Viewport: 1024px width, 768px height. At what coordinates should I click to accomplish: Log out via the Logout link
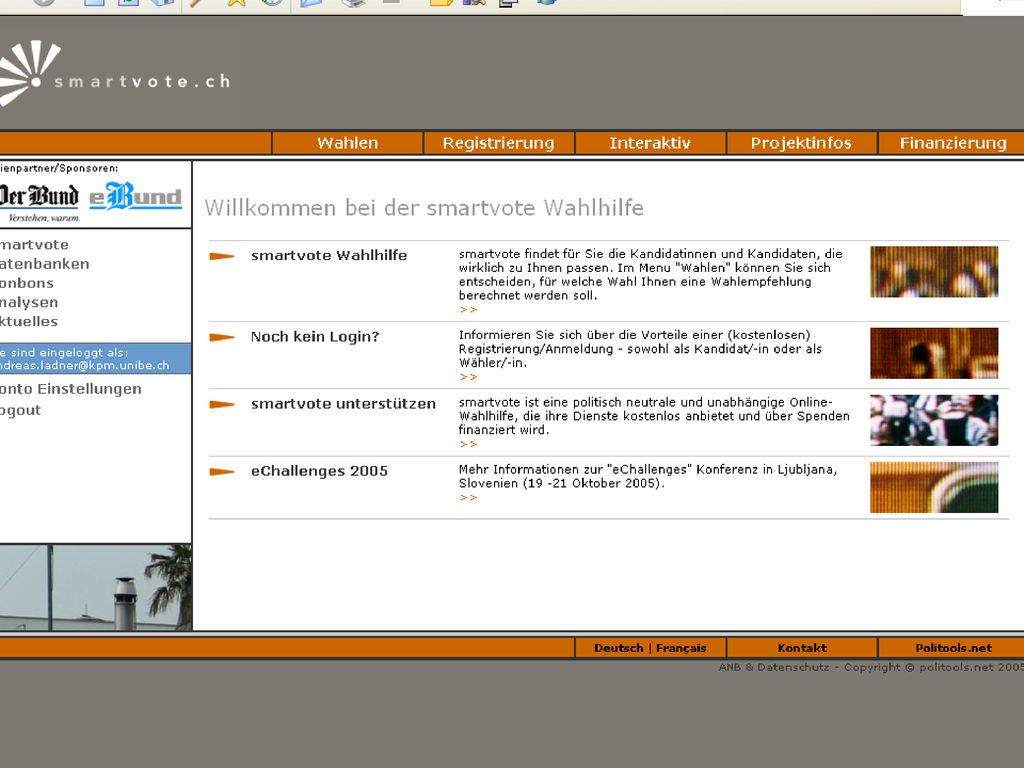click(x=20, y=410)
